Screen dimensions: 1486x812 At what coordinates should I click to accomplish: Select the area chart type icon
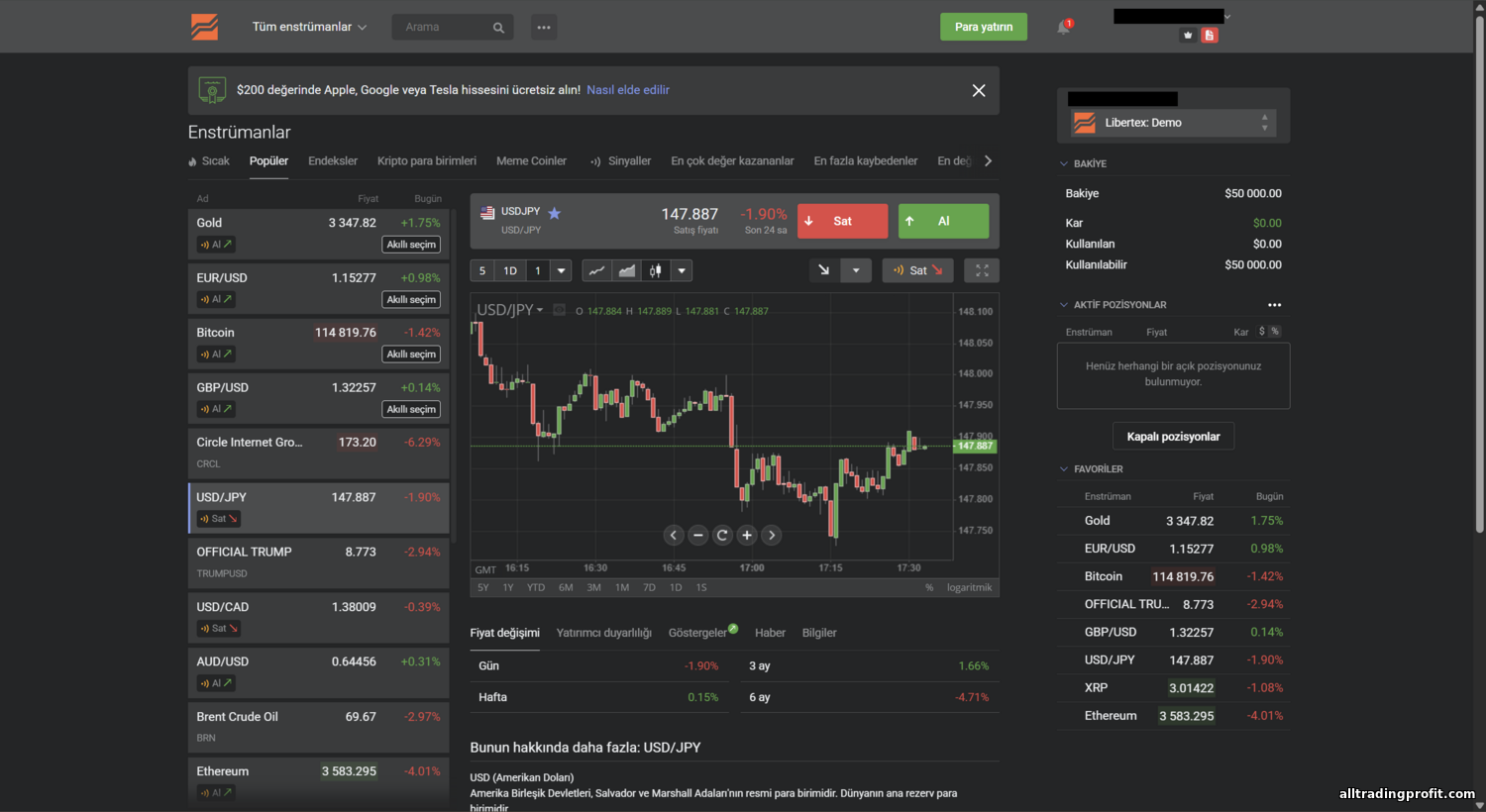[x=626, y=270]
